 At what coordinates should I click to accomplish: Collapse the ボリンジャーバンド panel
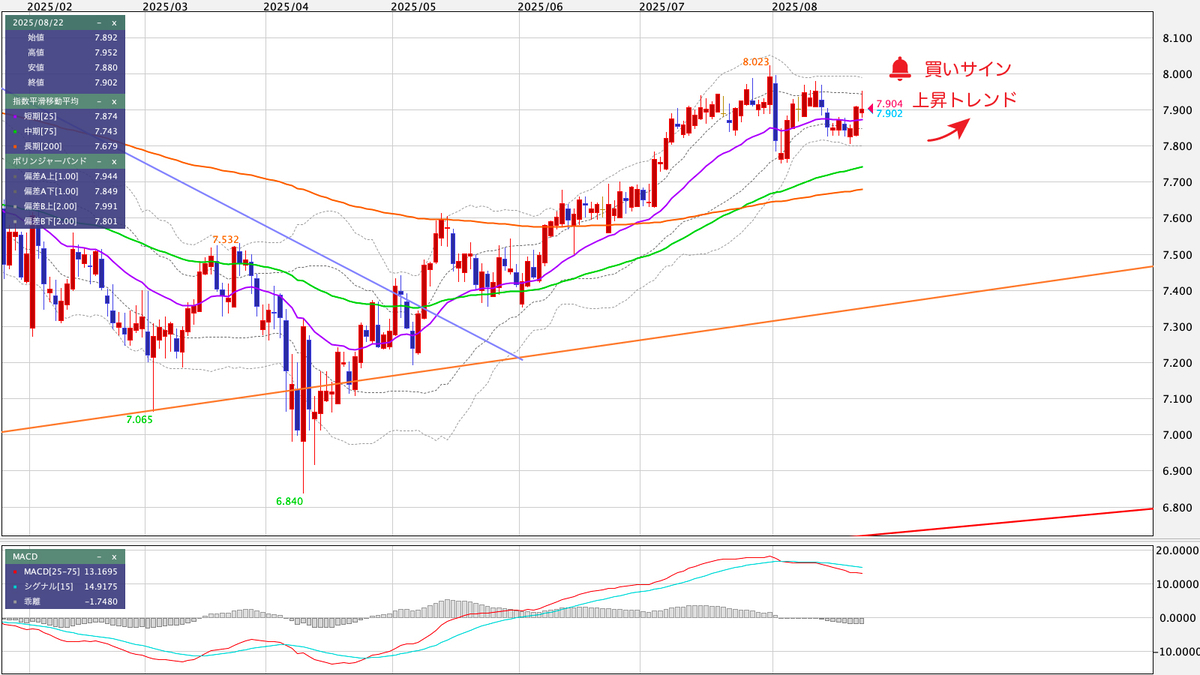(99, 160)
